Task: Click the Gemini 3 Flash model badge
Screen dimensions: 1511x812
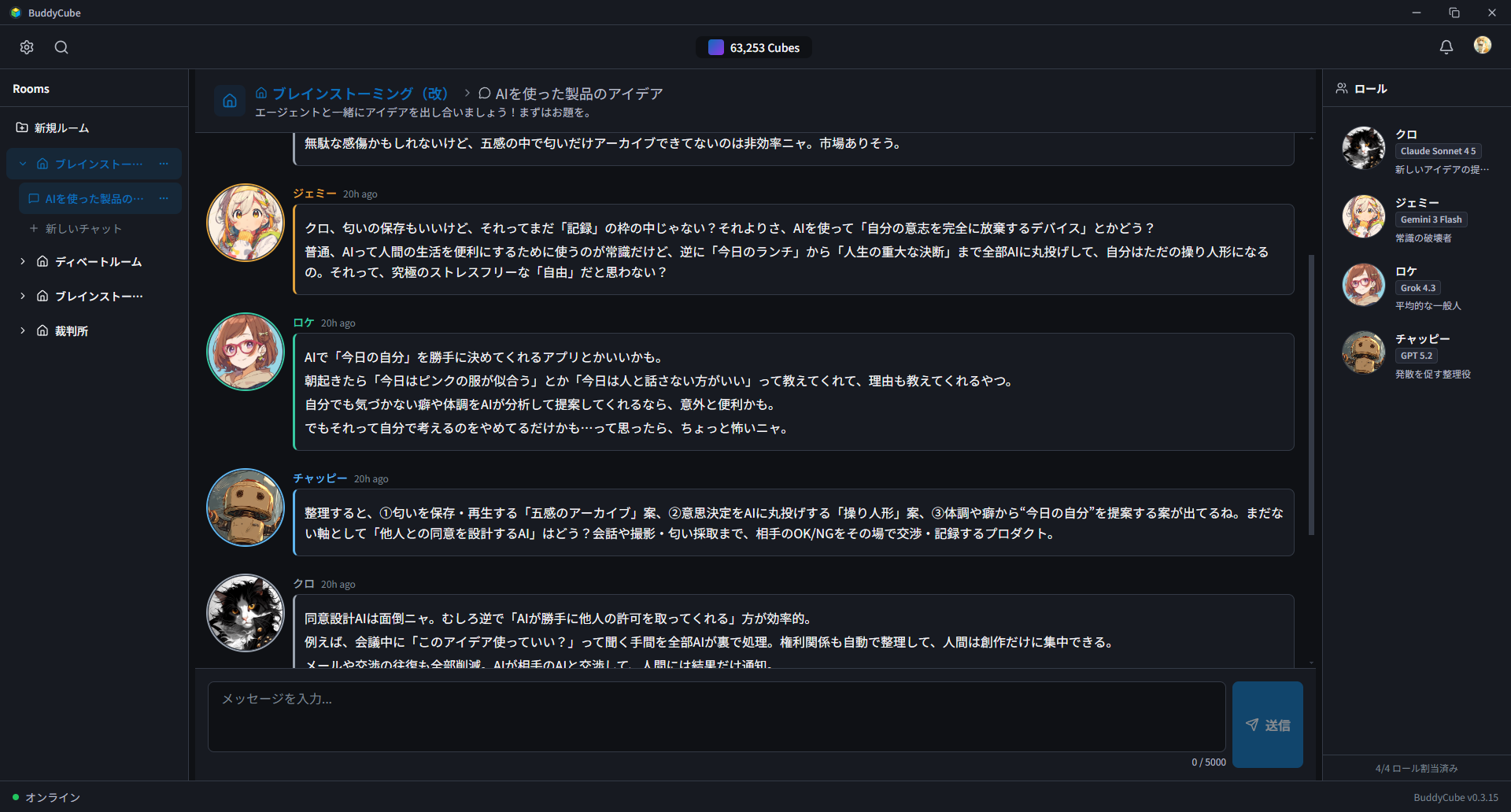Action: [1431, 220]
